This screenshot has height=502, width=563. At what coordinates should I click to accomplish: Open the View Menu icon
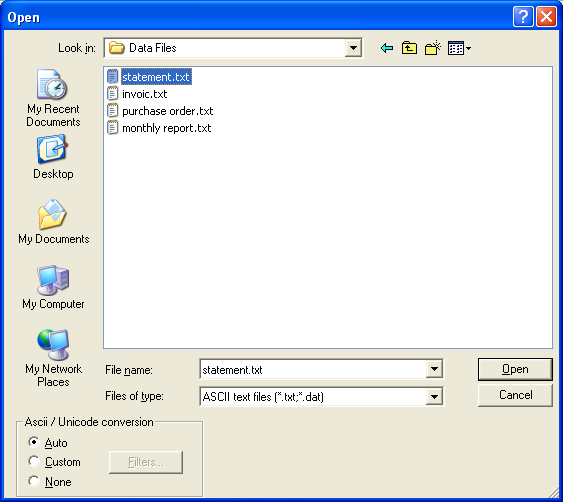[x=459, y=48]
